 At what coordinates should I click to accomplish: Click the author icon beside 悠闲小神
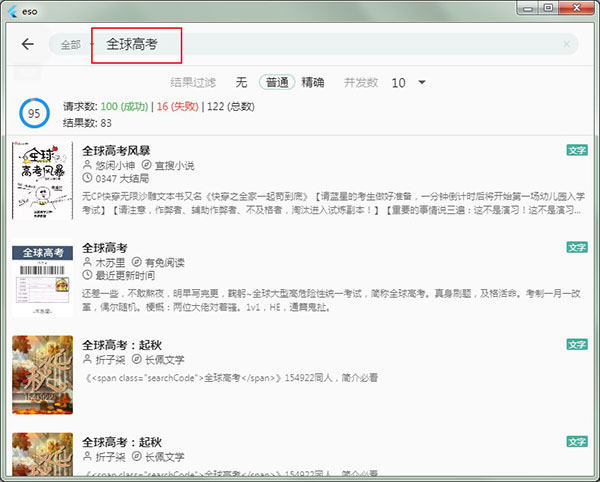pyautogui.click(x=87, y=165)
